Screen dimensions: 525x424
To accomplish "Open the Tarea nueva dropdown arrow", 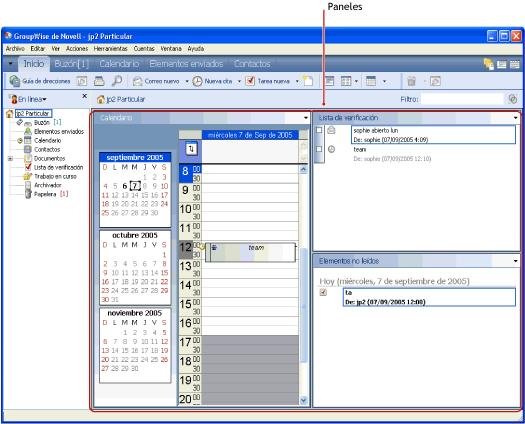I will point(297,81).
